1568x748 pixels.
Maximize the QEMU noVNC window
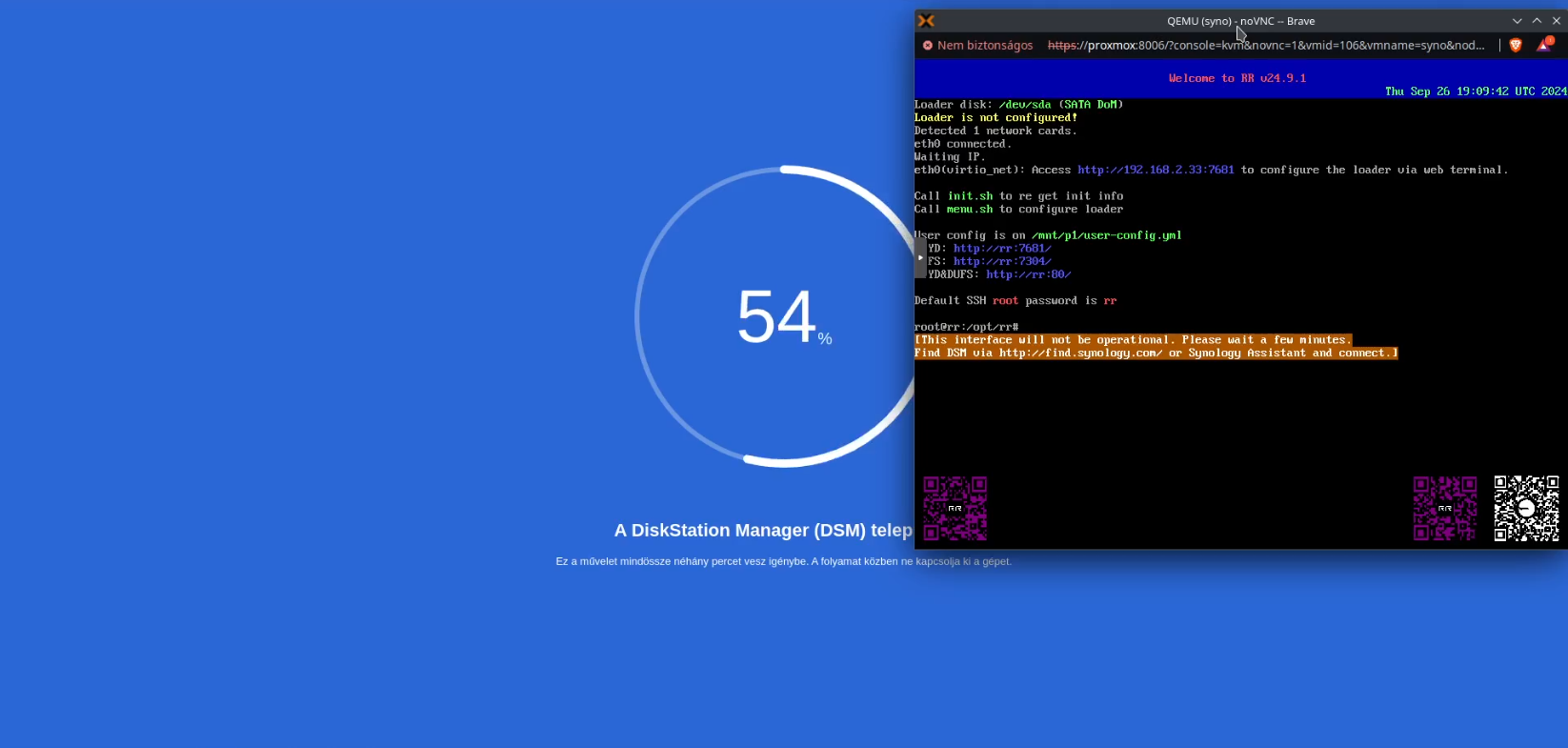tap(1537, 21)
